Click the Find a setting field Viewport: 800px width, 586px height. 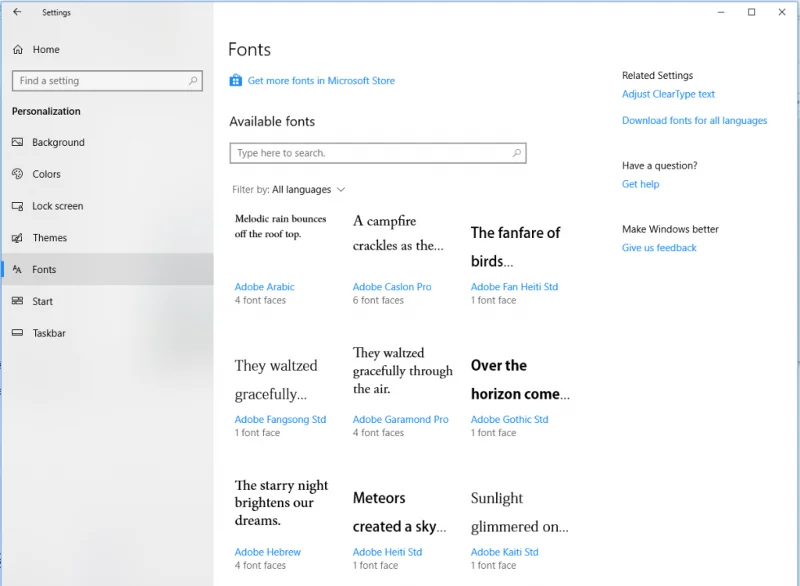(107, 81)
